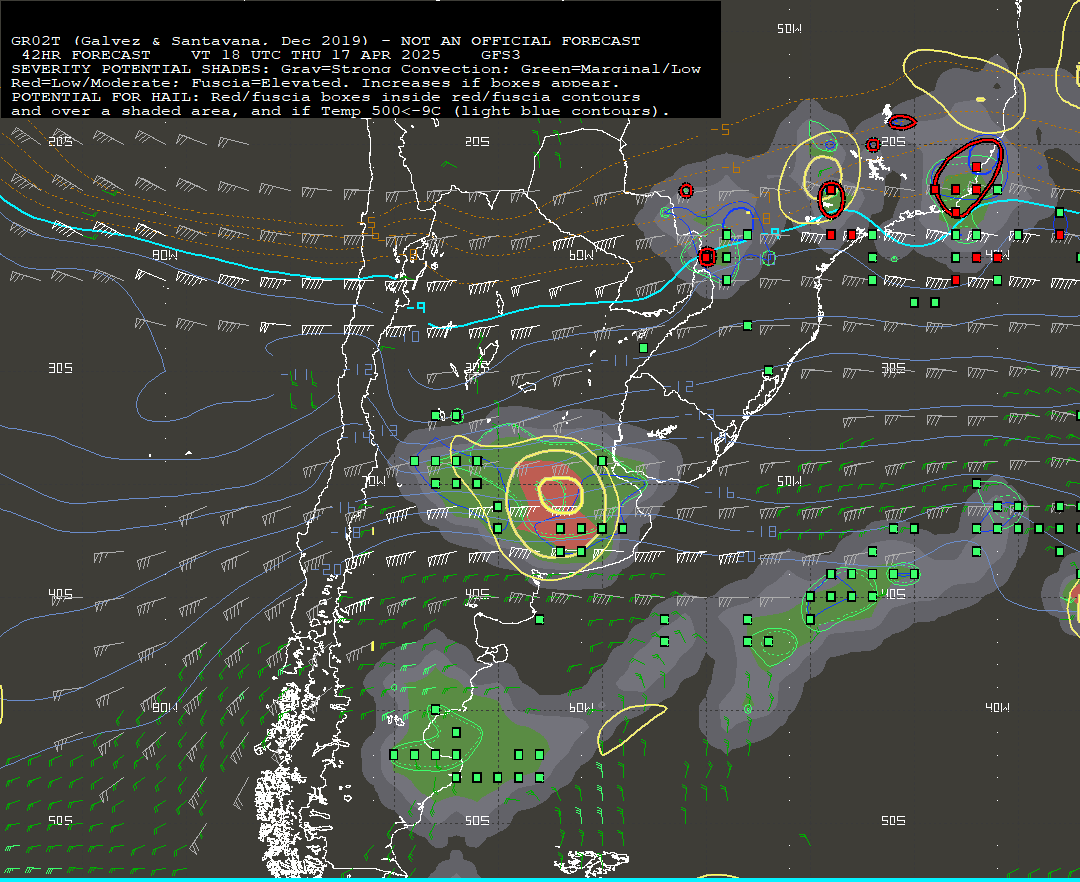Click the "Red=Low/Moderate" legend entry
The image size is (1080, 882).
(x=91, y=83)
